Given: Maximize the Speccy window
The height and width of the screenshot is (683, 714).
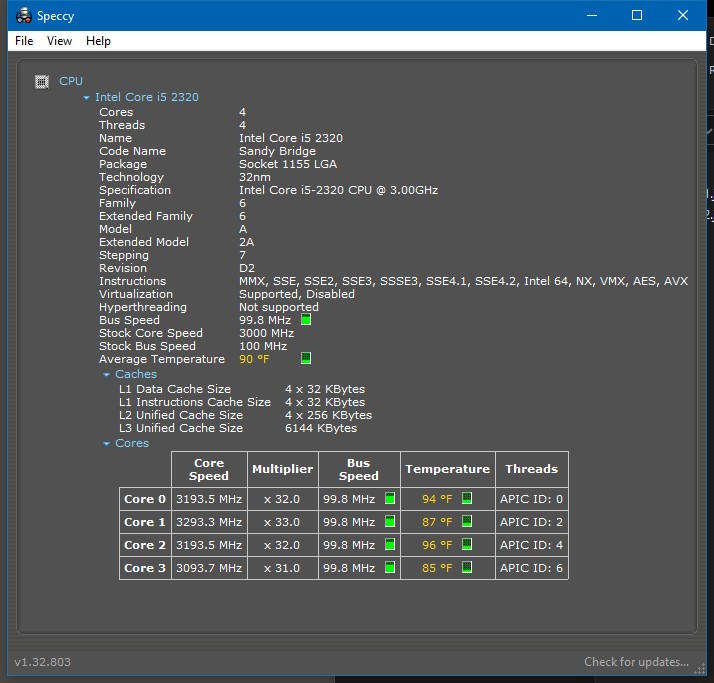Looking at the screenshot, I should [637, 15].
